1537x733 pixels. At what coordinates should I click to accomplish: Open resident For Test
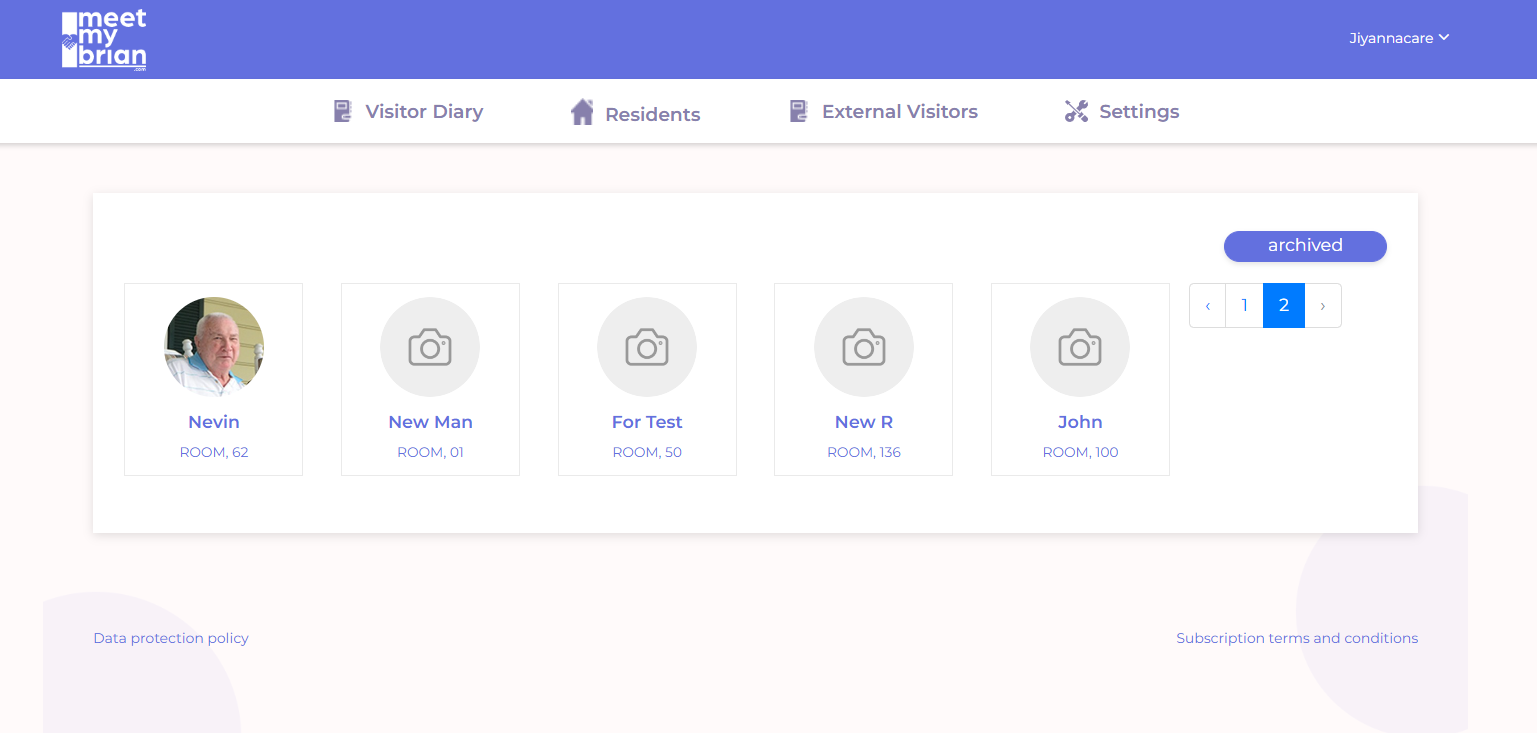pyautogui.click(x=647, y=422)
